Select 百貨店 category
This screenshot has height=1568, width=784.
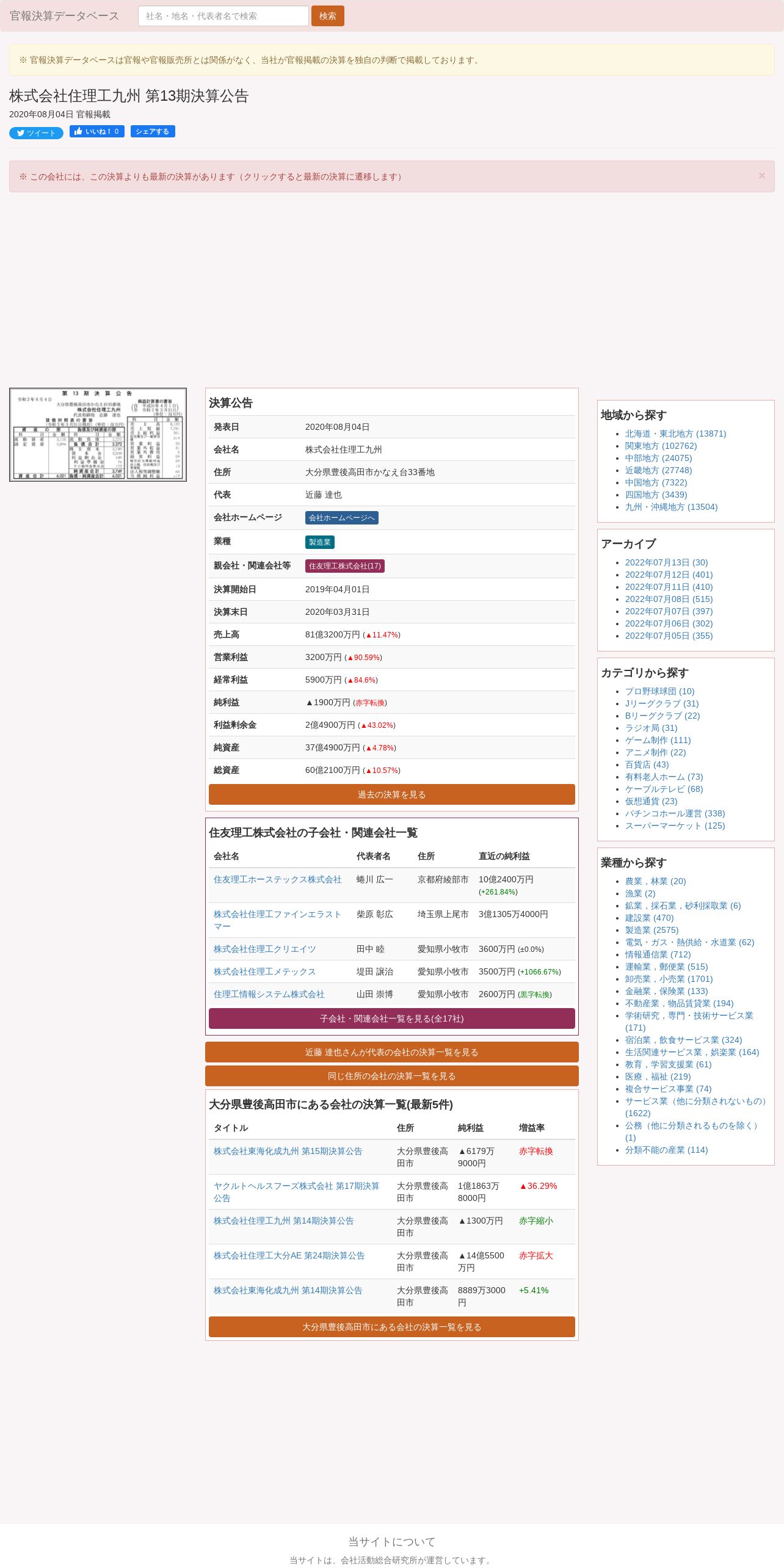pyautogui.click(x=647, y=764)
